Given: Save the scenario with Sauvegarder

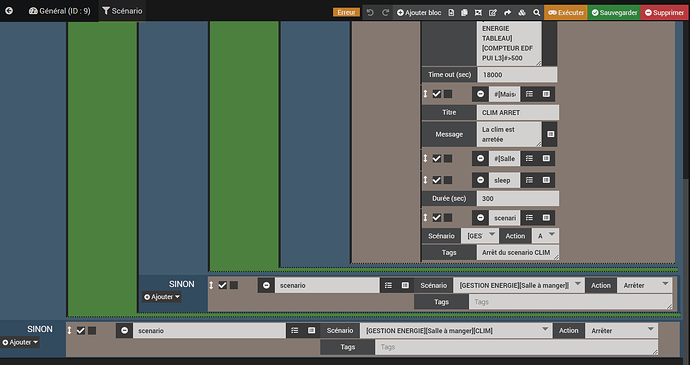Looking at the screenshot, I should (614, 13).
